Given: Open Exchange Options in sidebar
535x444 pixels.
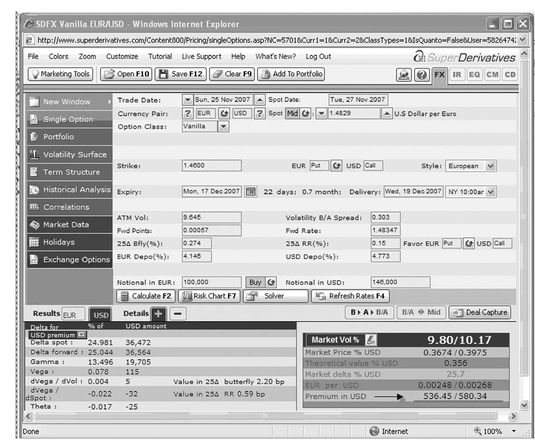Looking at the screenshot, I should click(x=70, y=260).
